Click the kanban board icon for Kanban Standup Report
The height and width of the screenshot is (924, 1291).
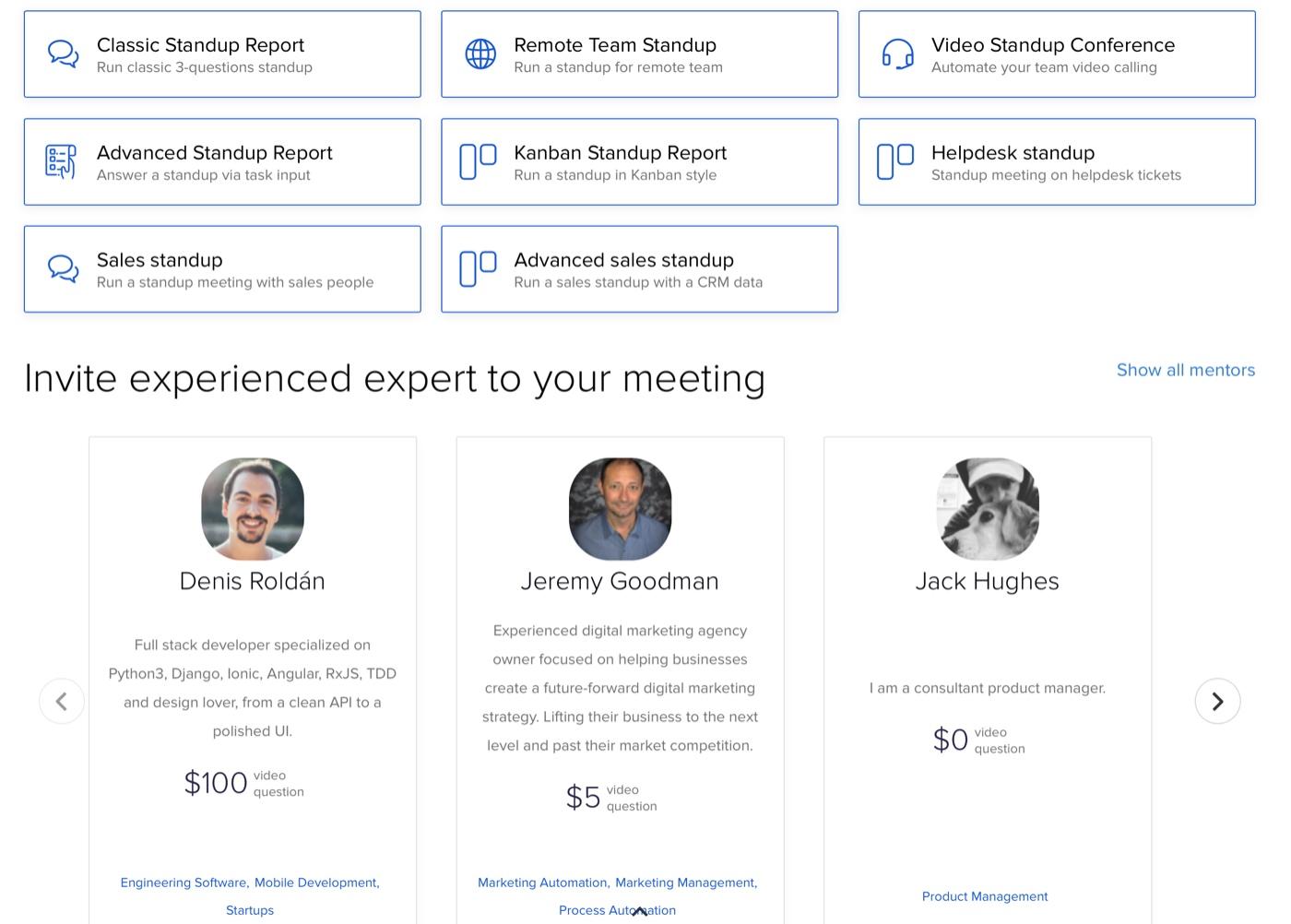pos(478,161)
